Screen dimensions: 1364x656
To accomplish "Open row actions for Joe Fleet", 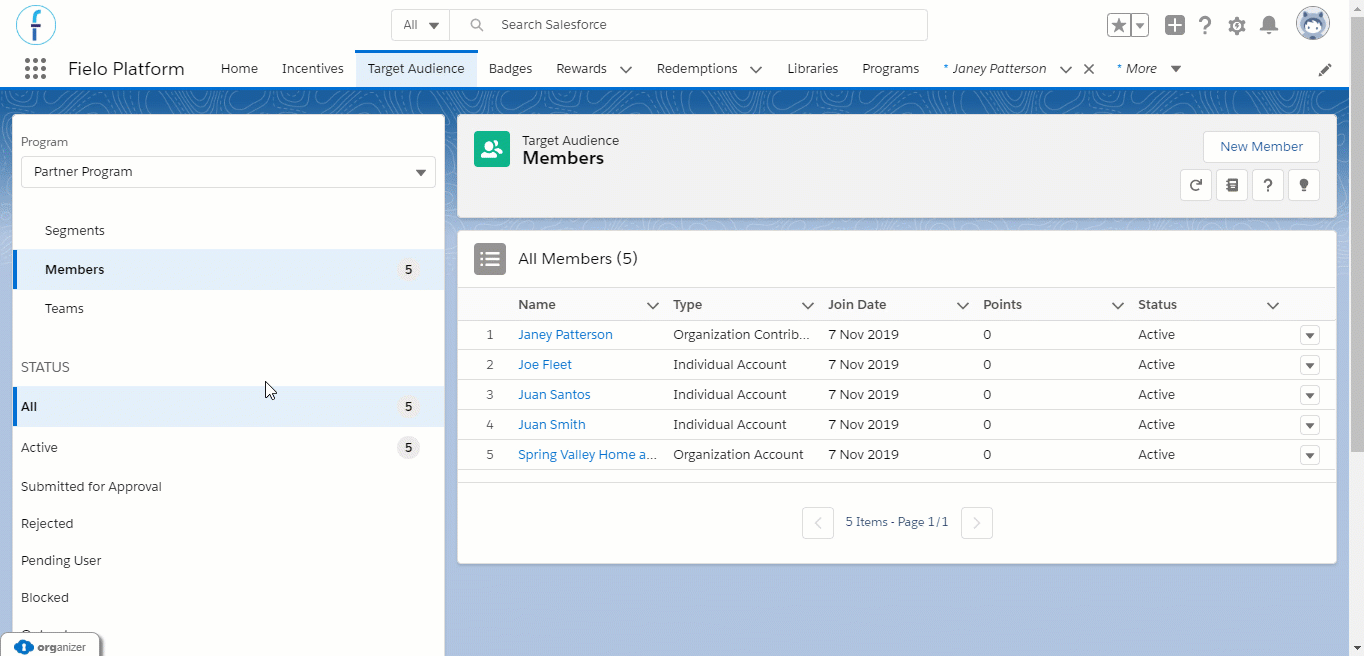I will 1310,366.
